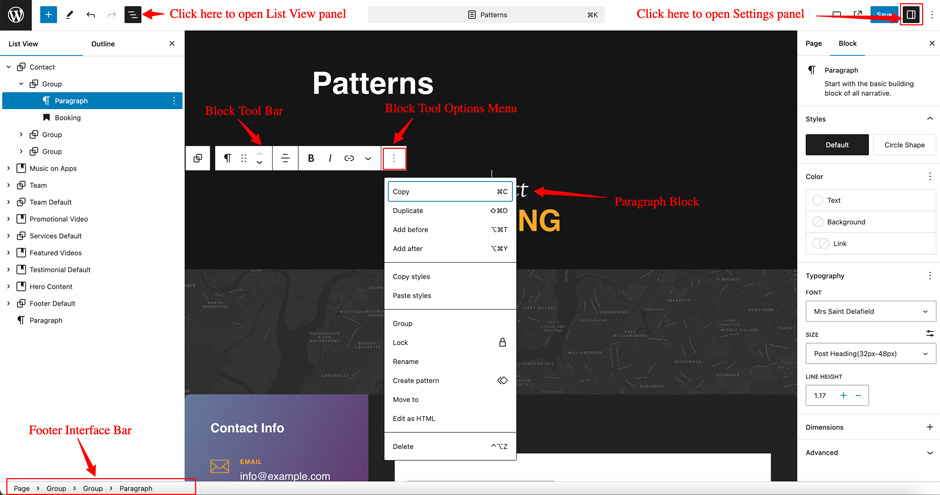Toggle bold formatting in block toolbar

click(x=311, y=158)
